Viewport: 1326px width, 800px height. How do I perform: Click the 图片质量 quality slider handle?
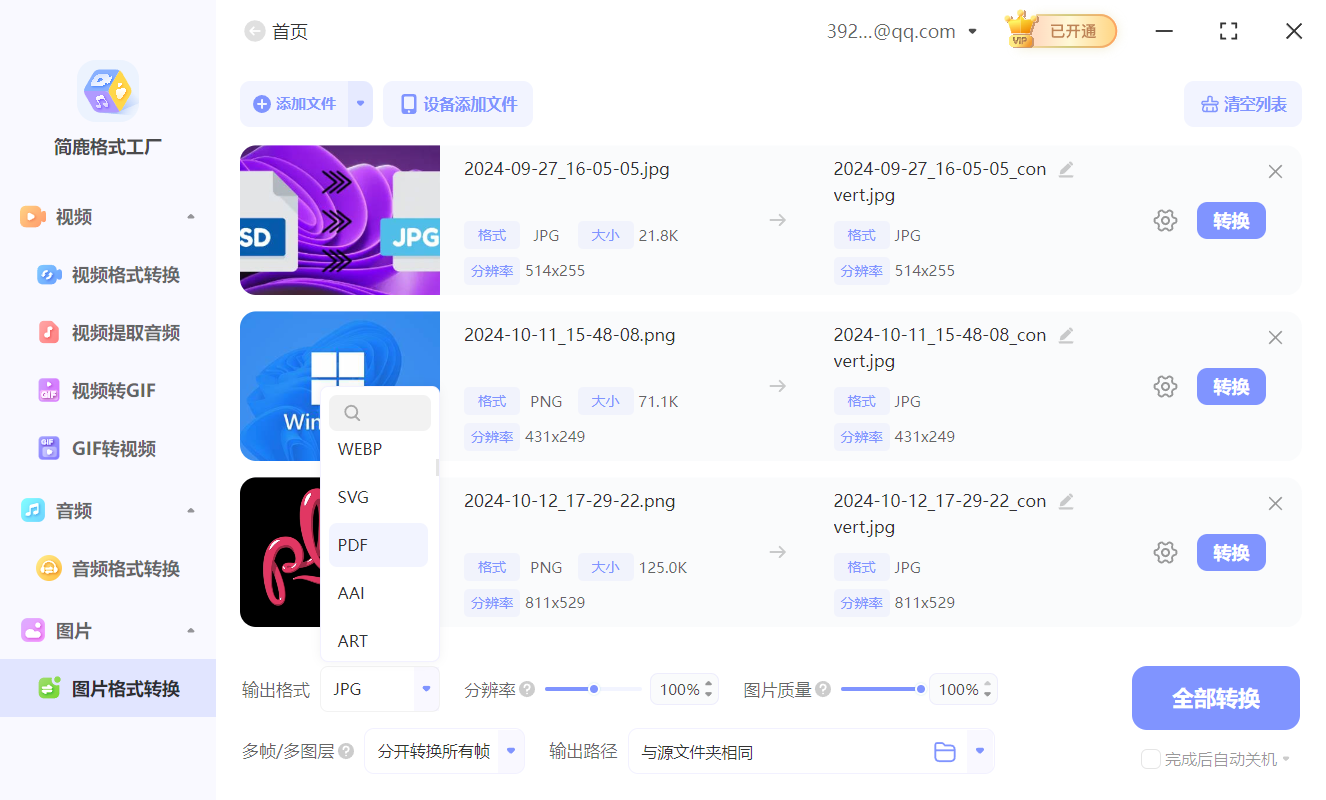pos(920,688)
